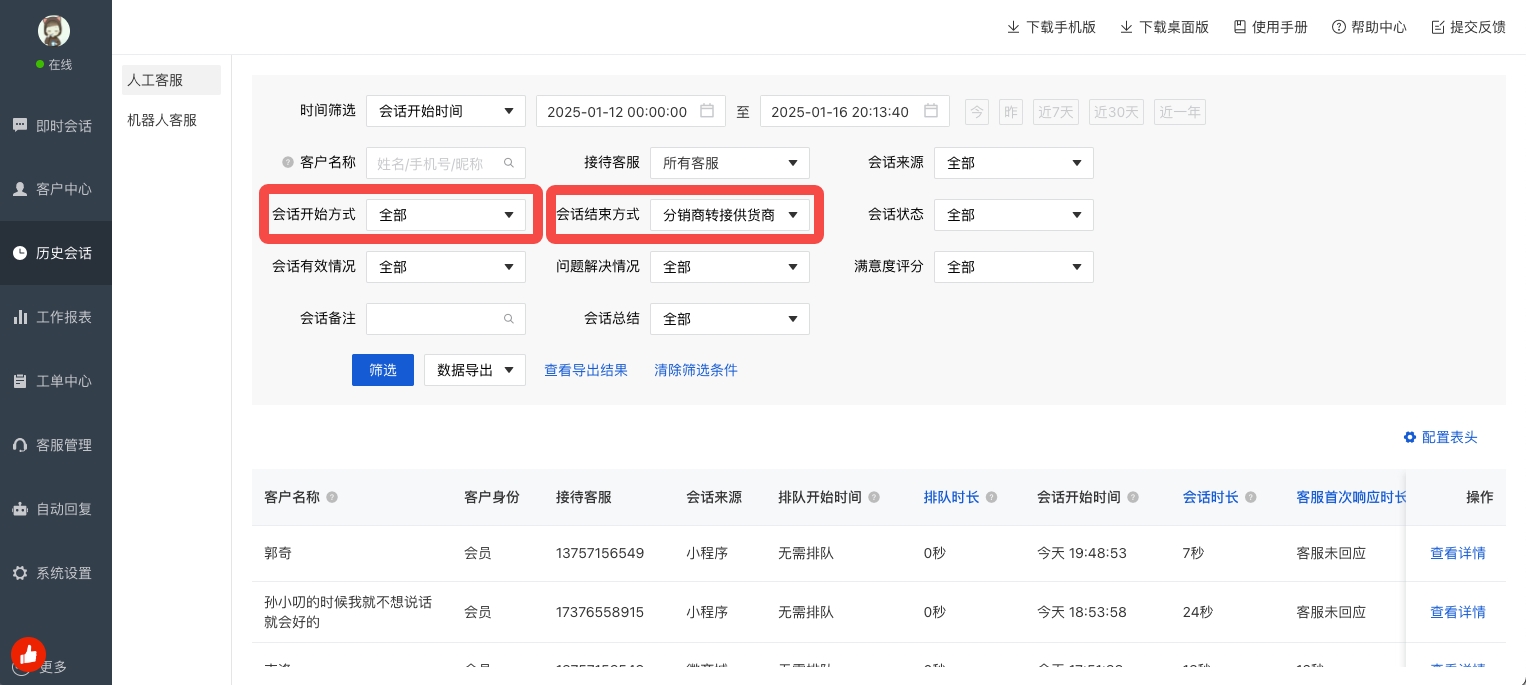Click calendar icon in end date field
Image resolution: width=1526 pixels, height=685 pixels.
tap(931, 111)
